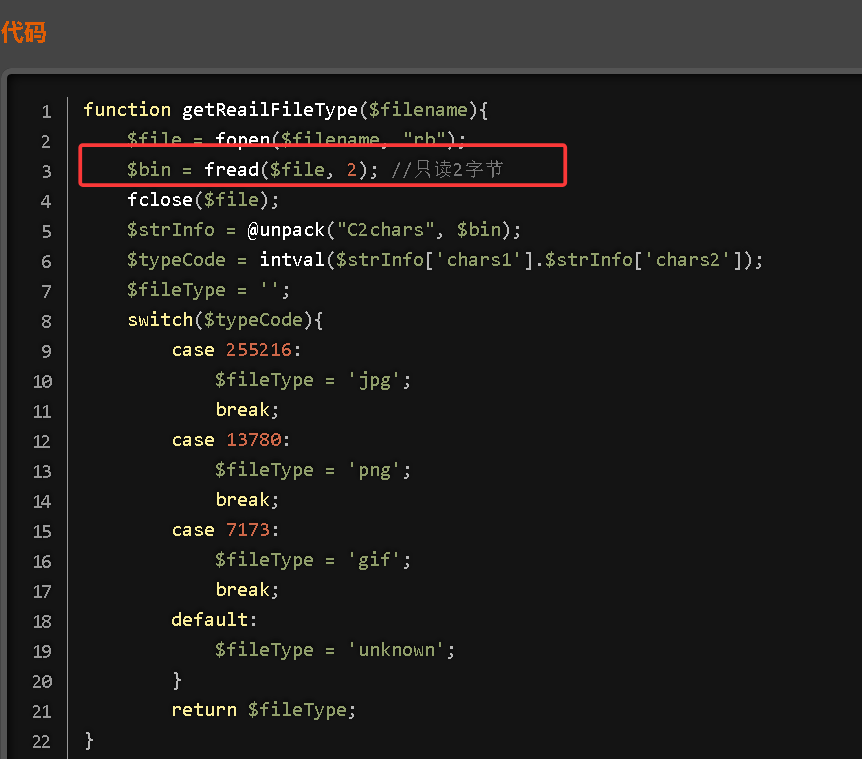Click line number 7 in the gutter
Screen dimensions: 862x759
tap(47, 291)
